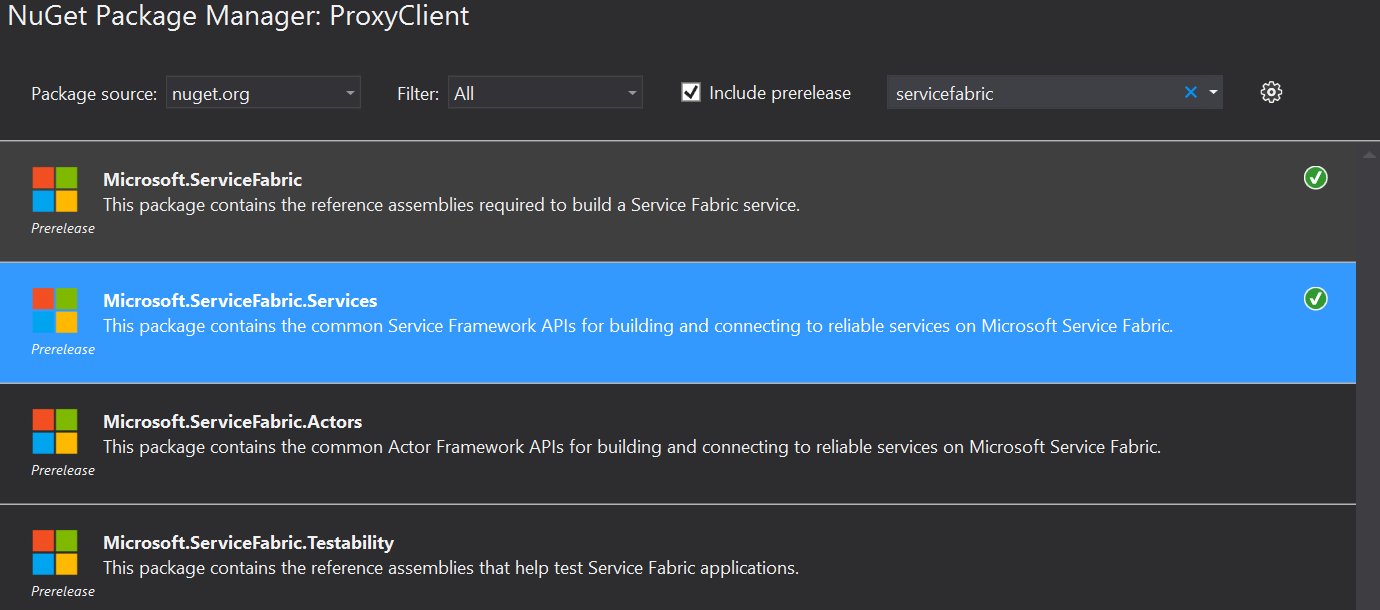Click the Microsoft.ServiceFabric.Actors package logo

(54, 431)
